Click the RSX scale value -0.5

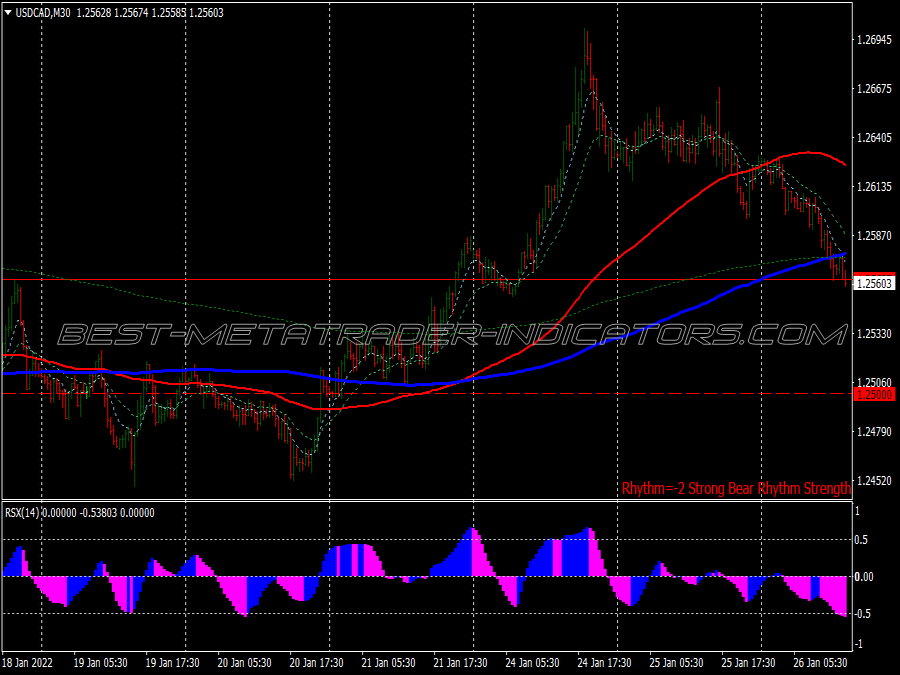pos(863,614)
